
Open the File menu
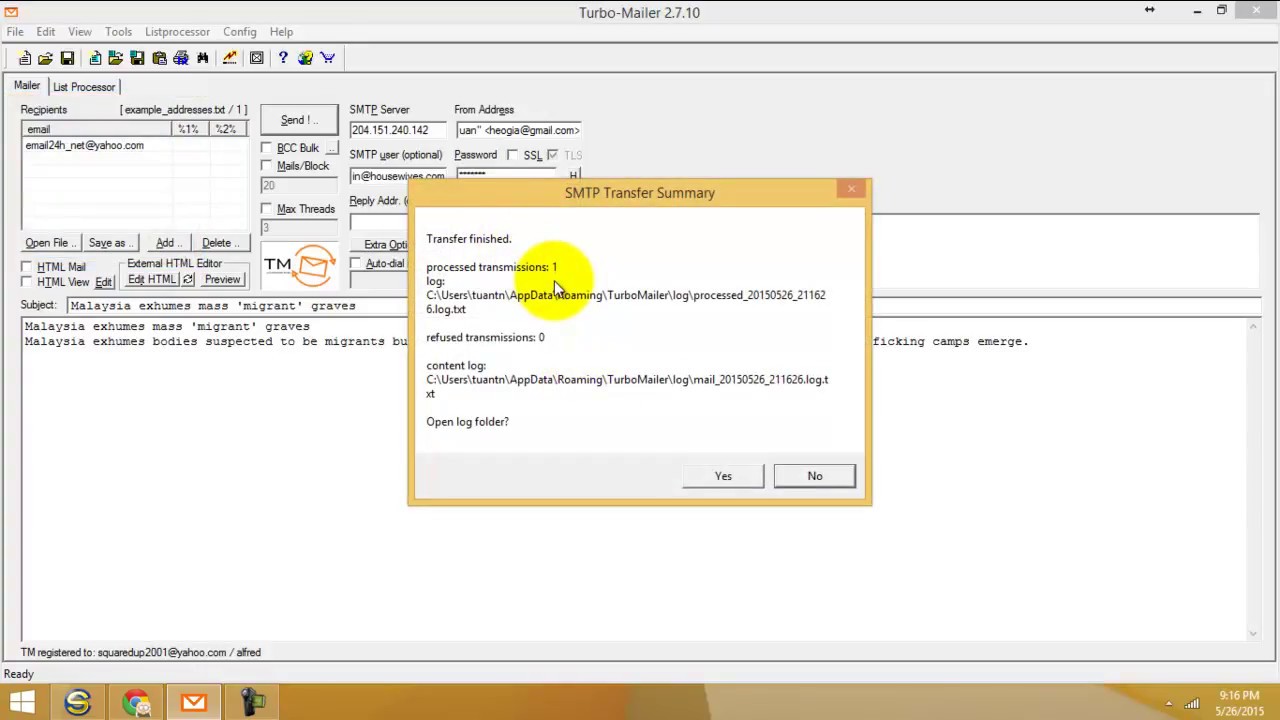[15, 32]
